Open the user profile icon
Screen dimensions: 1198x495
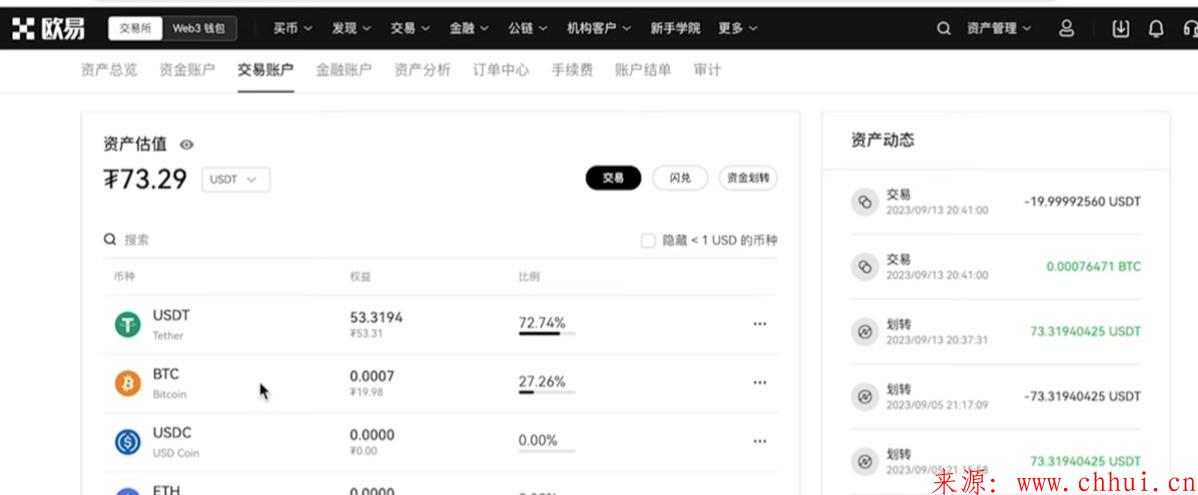click(1067, 28)
